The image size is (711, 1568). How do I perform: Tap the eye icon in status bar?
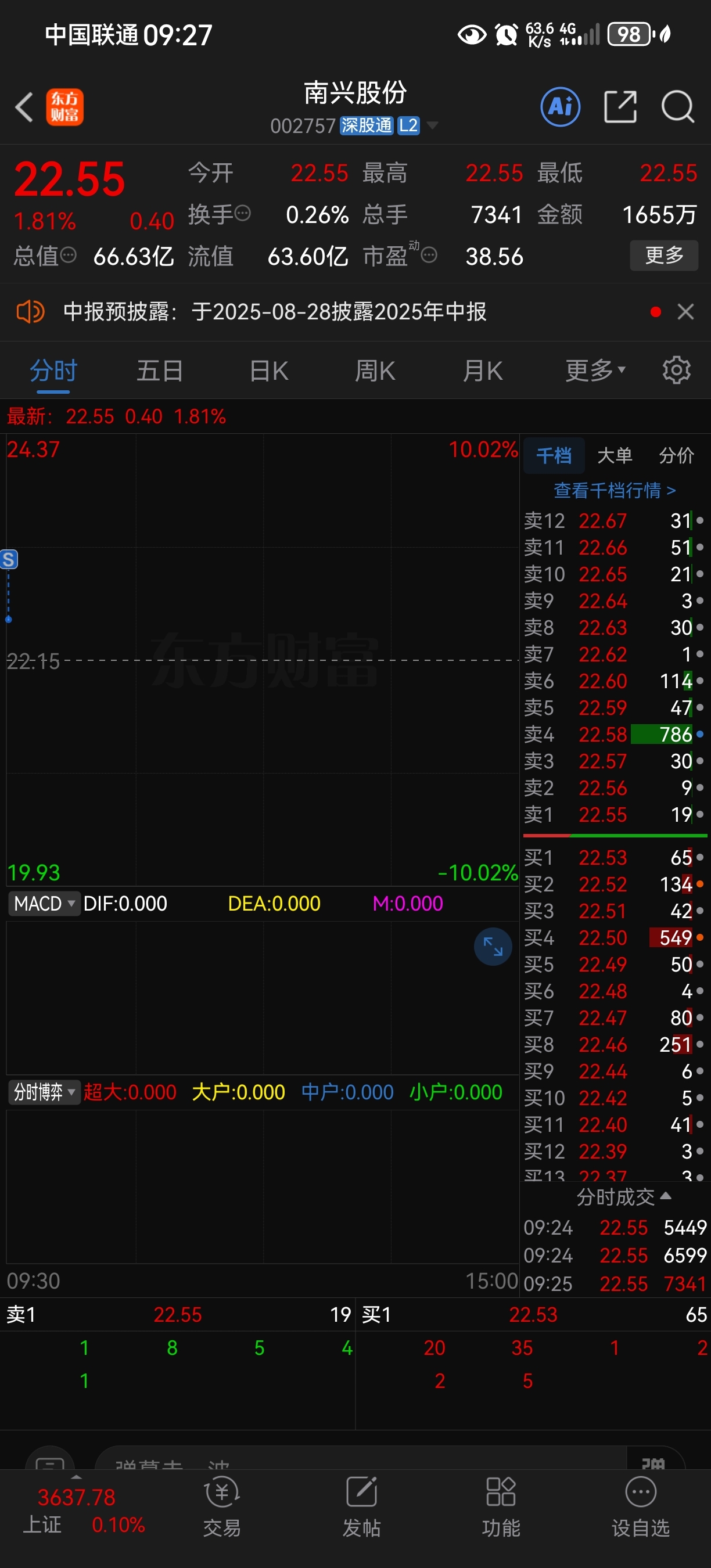pyautogui.click(x=472, y=35)
